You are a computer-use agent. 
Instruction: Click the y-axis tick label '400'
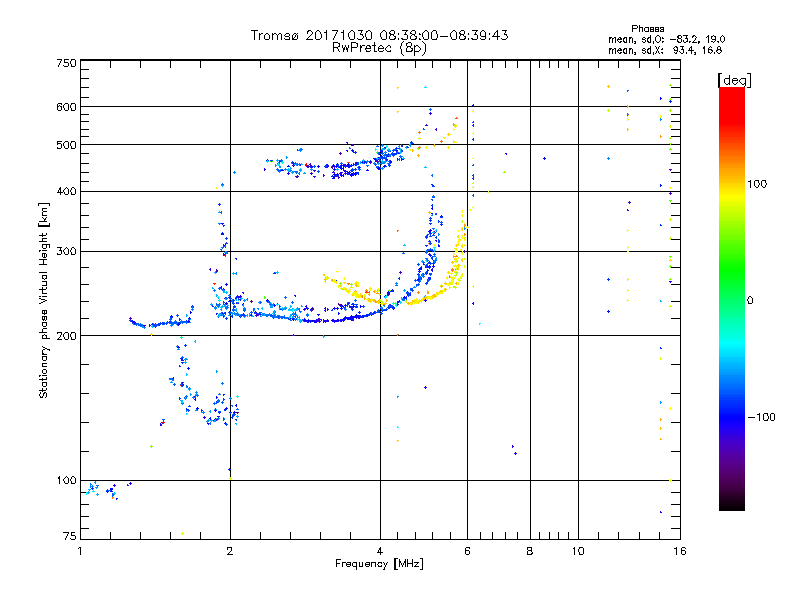66,191
